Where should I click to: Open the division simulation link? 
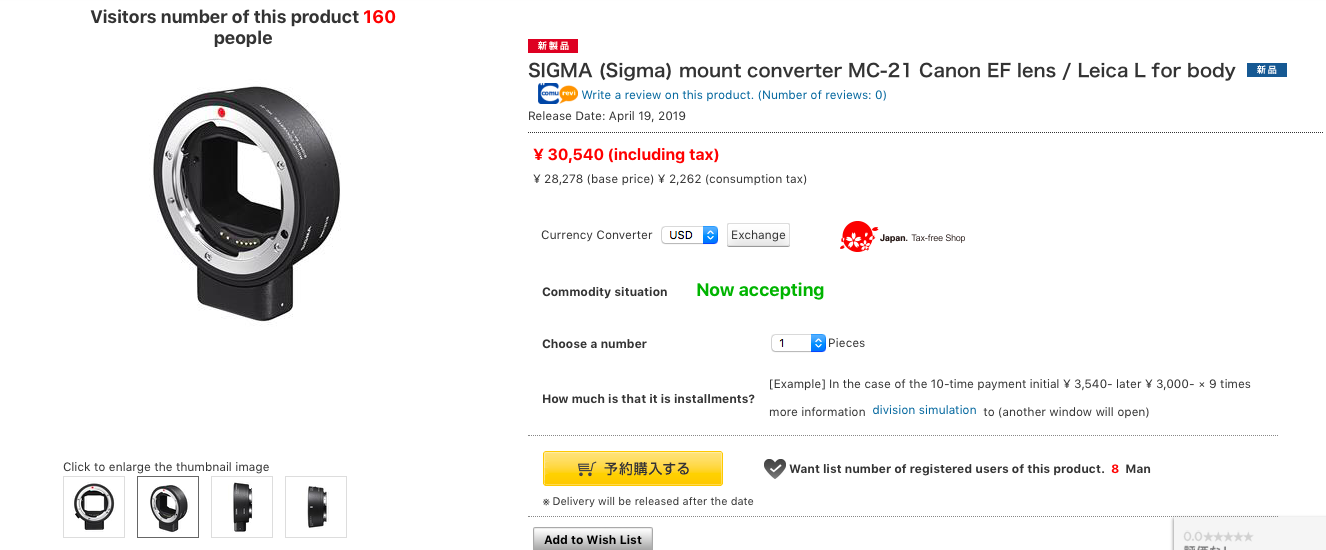pyautogui.click(x=924, y=410)
